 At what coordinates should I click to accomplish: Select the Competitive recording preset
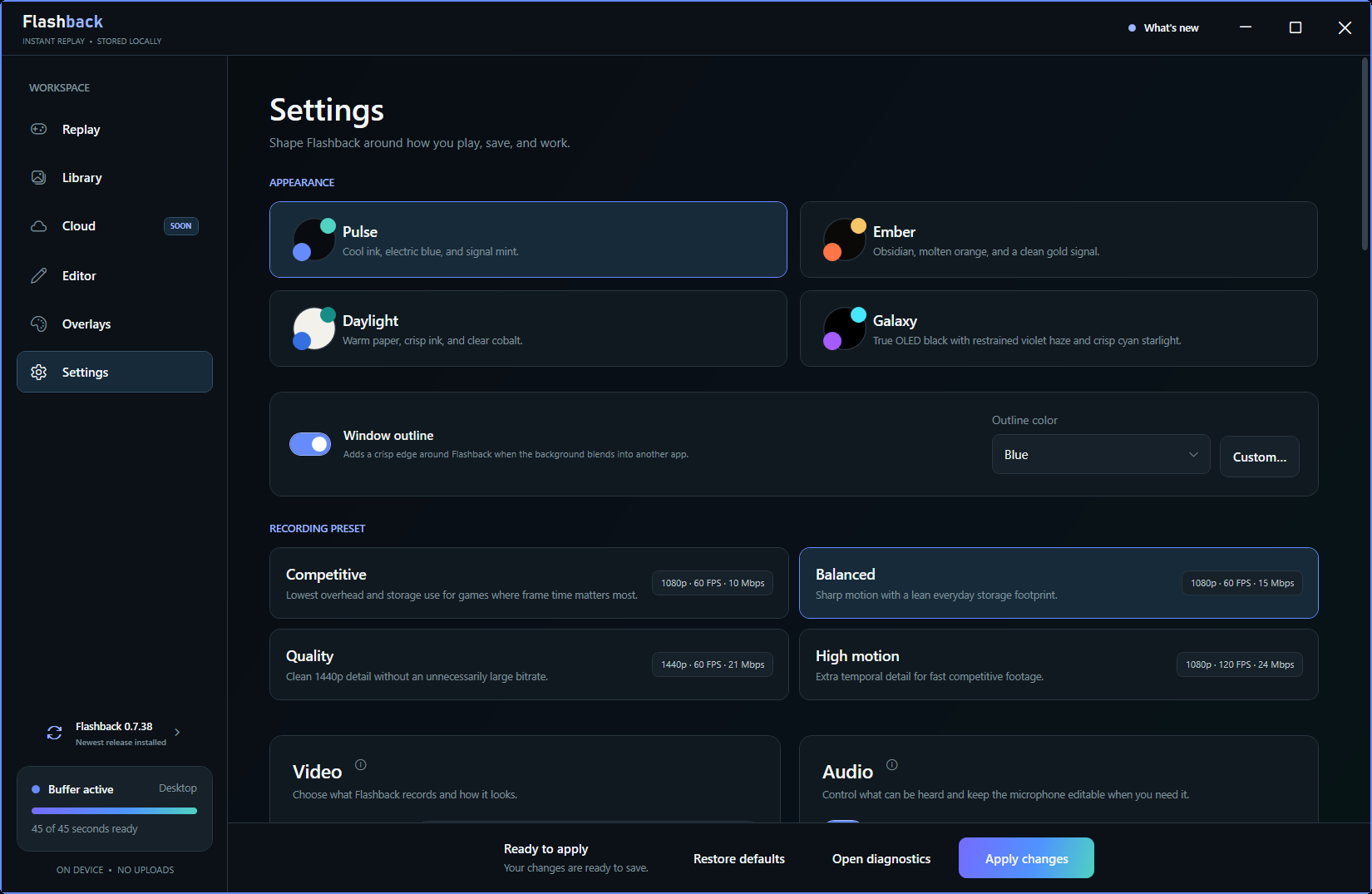point(529,583)
